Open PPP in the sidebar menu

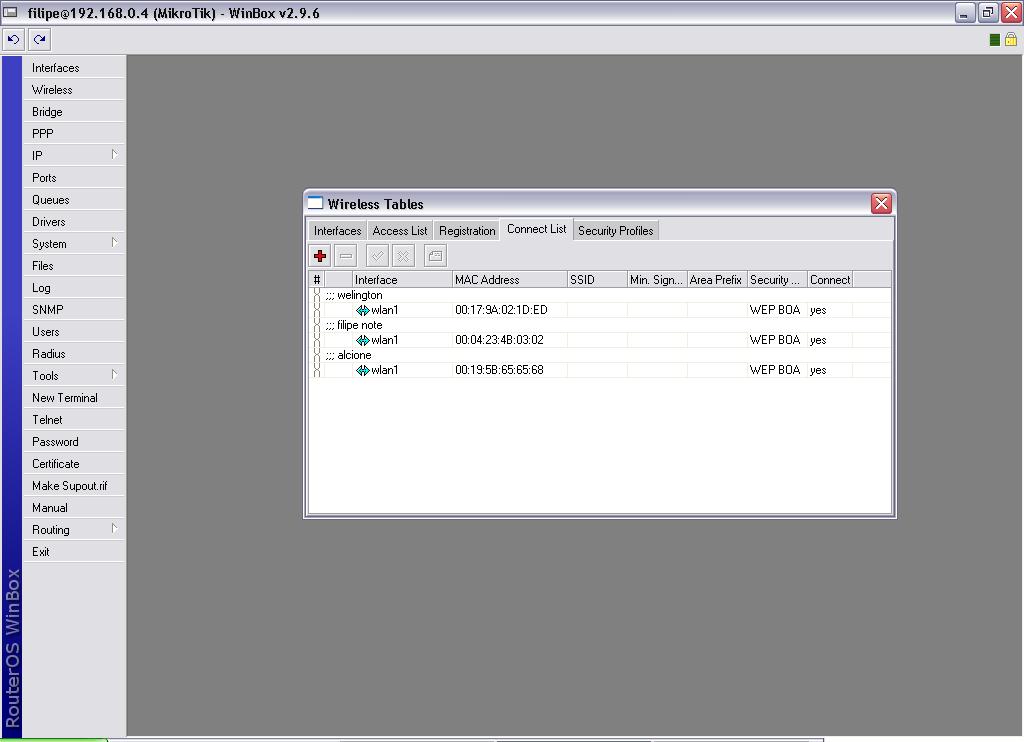[x=74, y=134]
